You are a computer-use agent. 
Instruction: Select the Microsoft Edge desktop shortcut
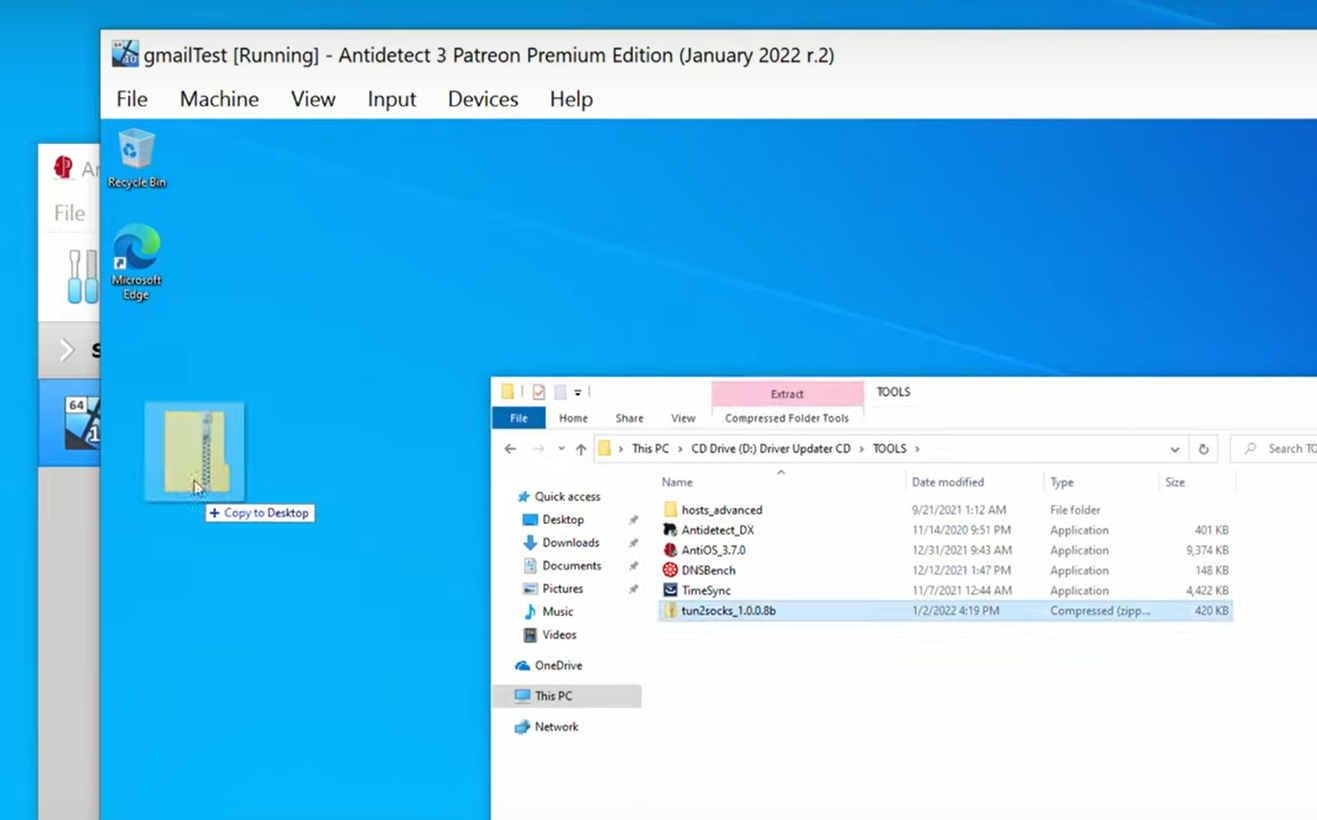(x=136, y=262)
